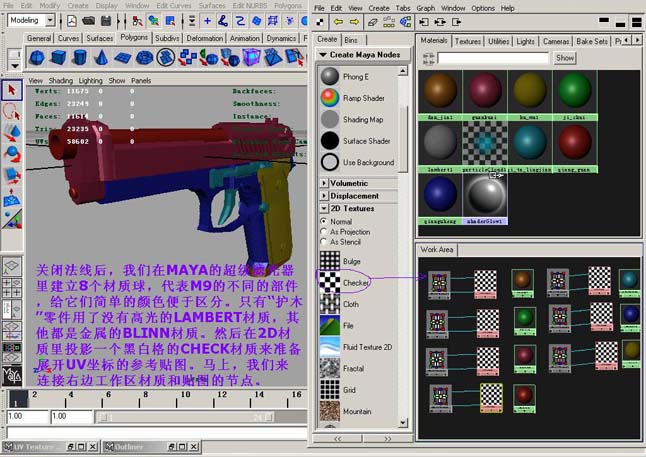Viewport: 646px width, 457px height.
Task: Open the Modeling menu set dropdown
Action: [50, 20]
